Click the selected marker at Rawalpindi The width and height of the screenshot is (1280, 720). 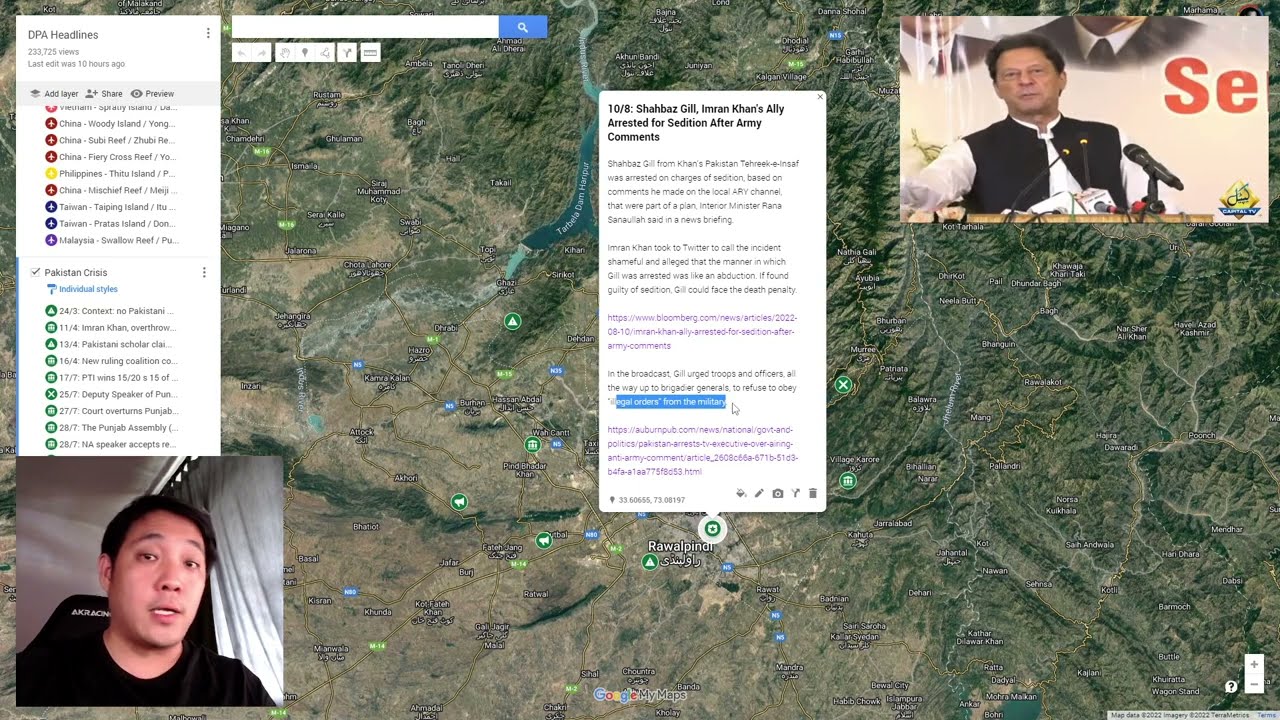tap(712, 528)
